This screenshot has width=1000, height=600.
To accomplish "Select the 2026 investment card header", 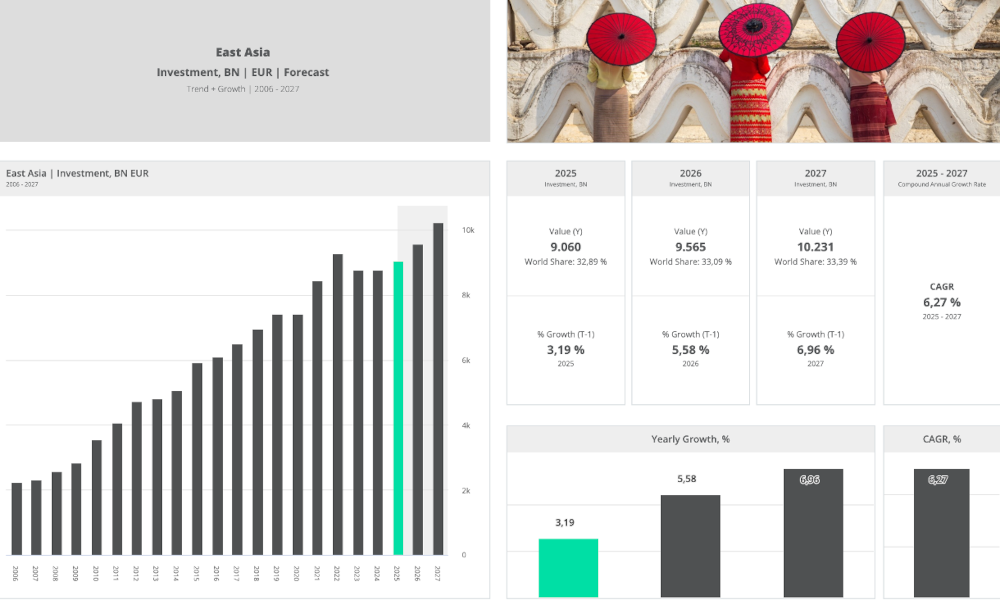I will point(690,178).
